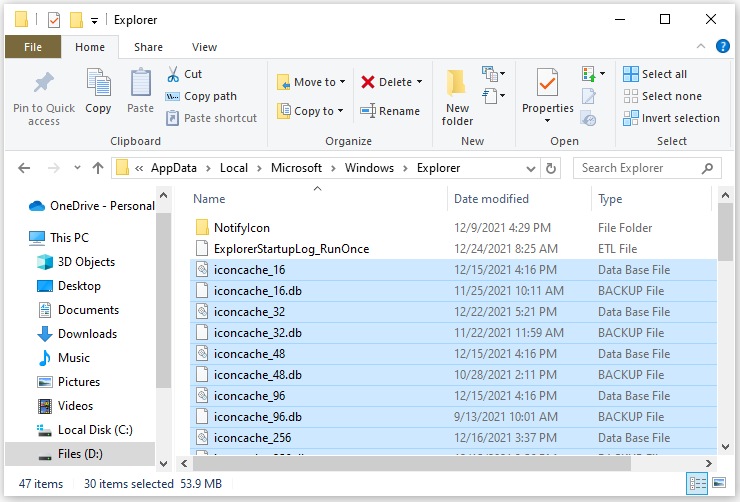Open the File tab
This screenshot has height=502, width=740.
point(33,47)
